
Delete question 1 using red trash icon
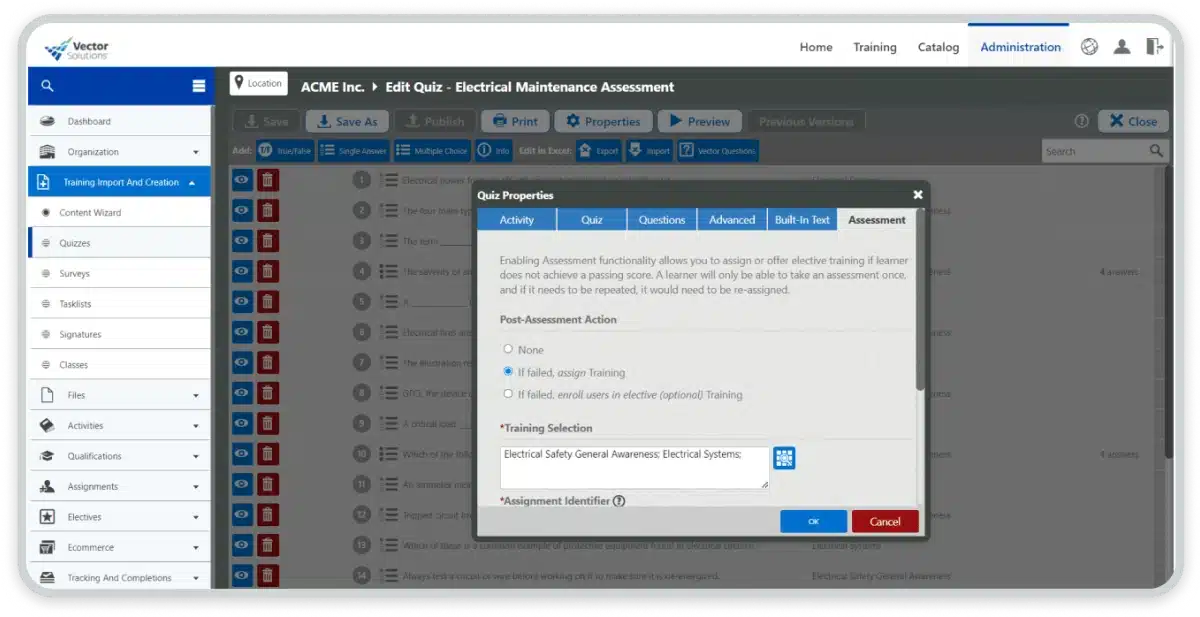pos(267,180)
